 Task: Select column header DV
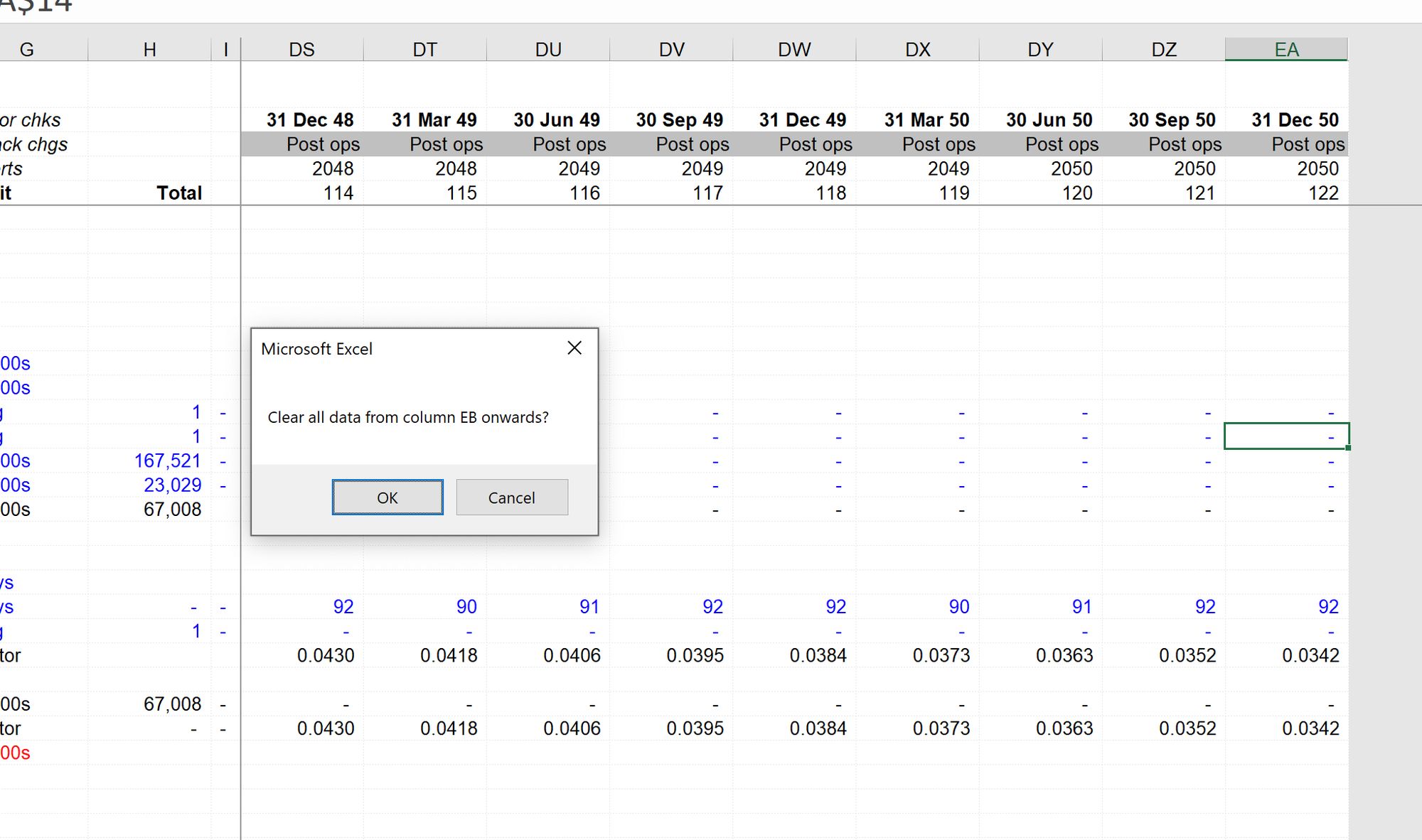pos(671,50)
